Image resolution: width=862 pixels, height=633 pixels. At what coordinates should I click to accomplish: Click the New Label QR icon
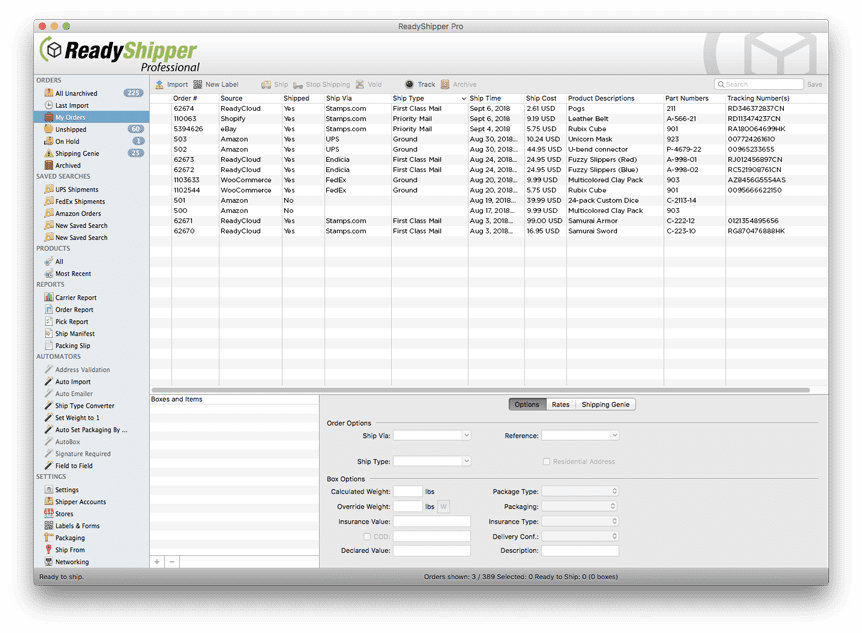tap(197, 84)
